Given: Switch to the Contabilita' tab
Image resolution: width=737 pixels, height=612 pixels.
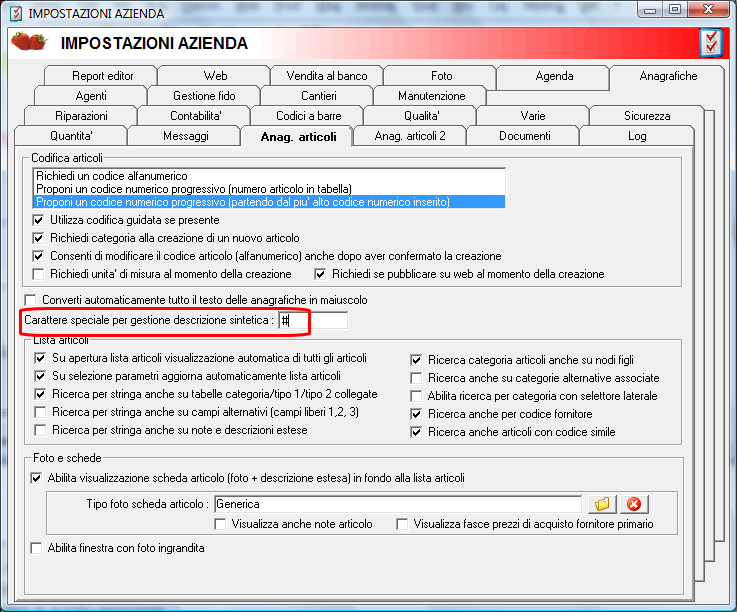Looking at the screenshot, I should coord(195,116).
